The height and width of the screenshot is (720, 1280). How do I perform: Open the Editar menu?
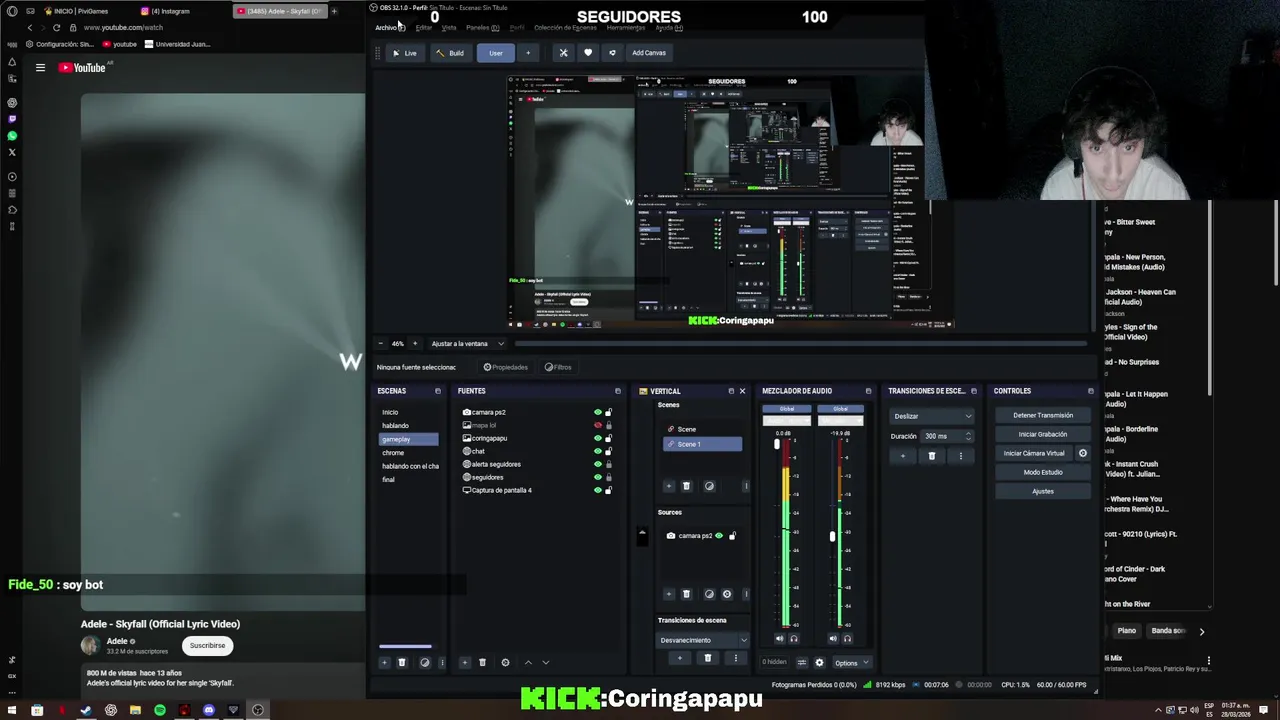pos(424,28)
